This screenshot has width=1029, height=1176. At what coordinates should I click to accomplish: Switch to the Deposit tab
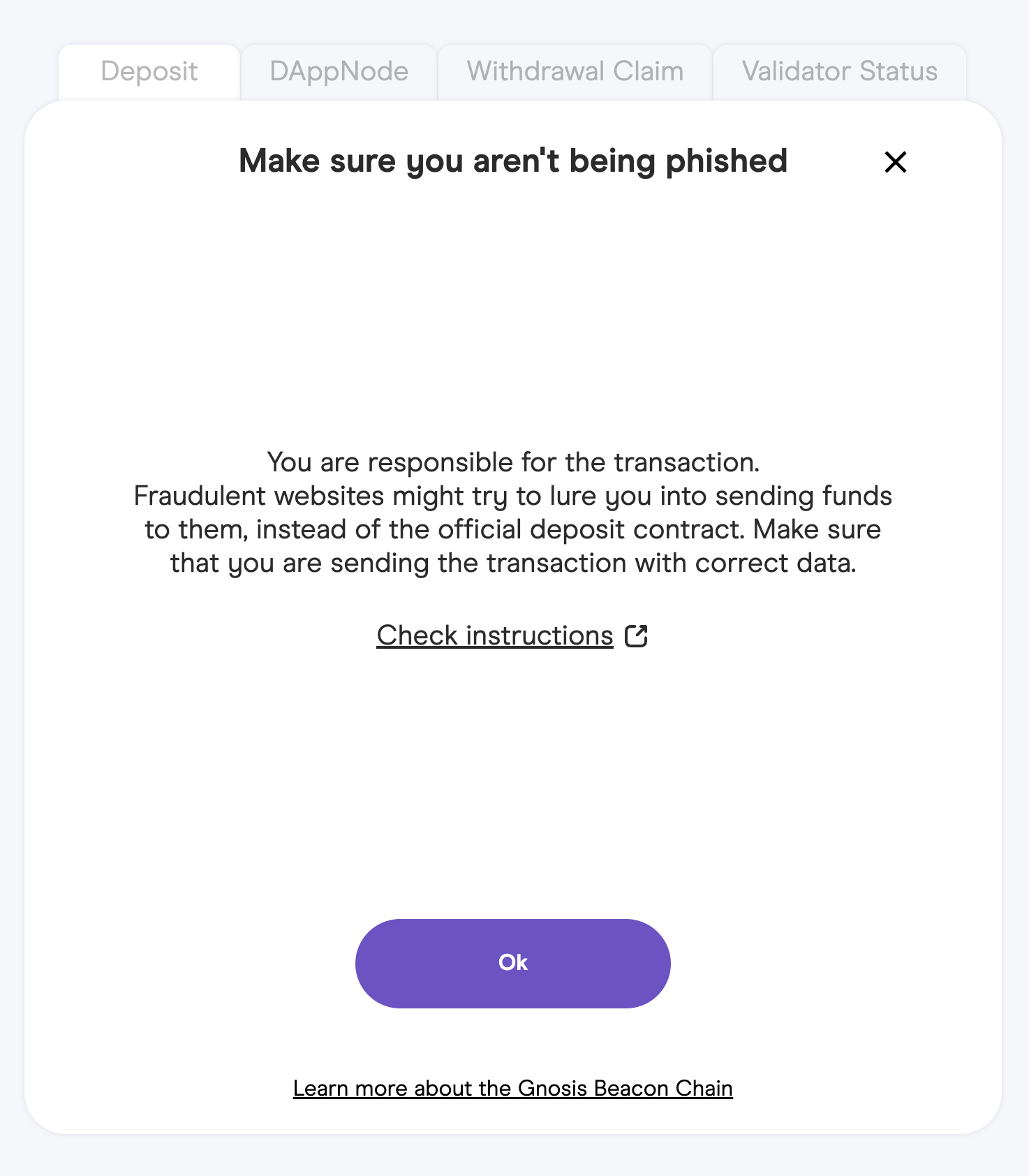149,72
